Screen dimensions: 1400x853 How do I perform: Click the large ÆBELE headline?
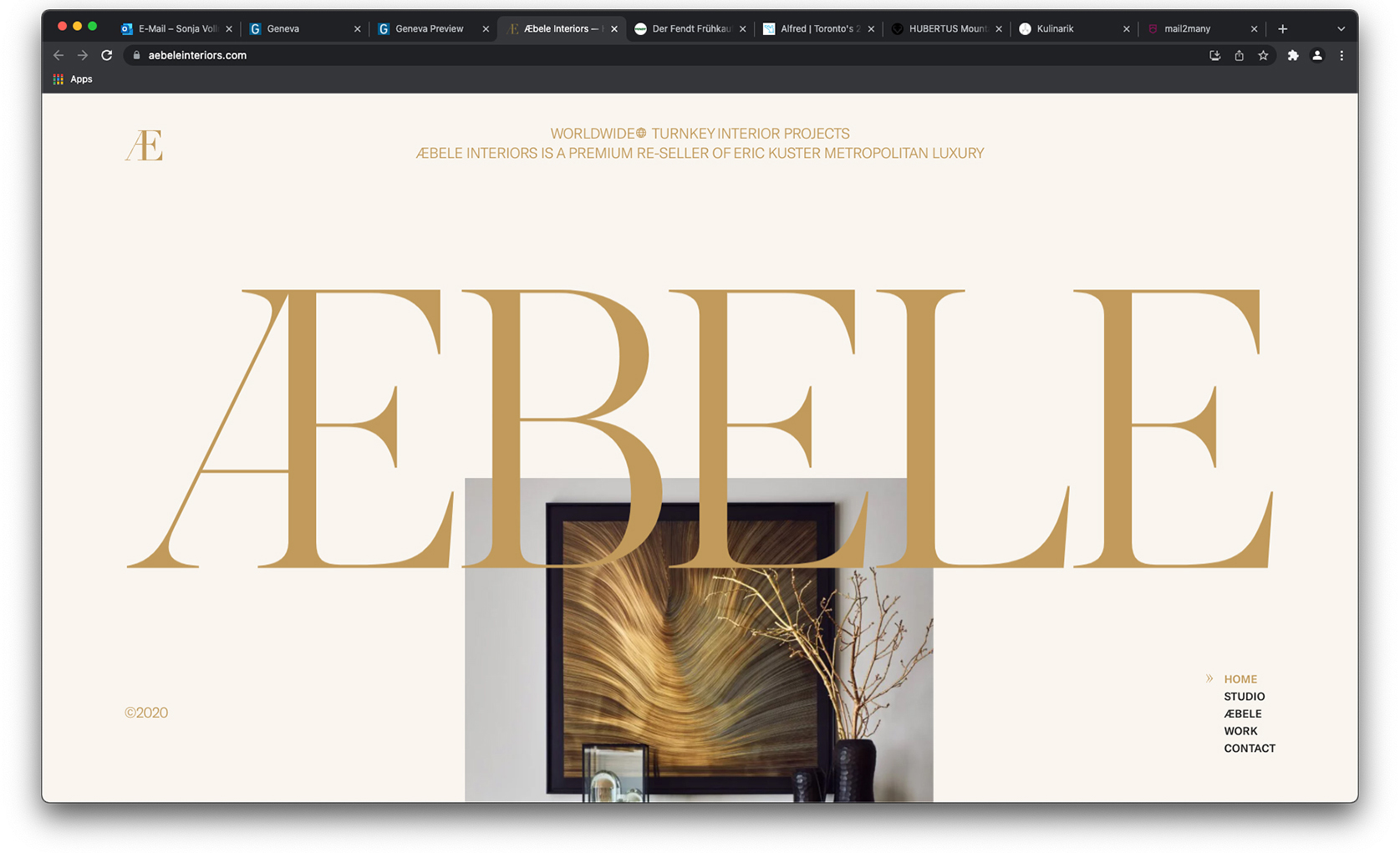point(700,429)
